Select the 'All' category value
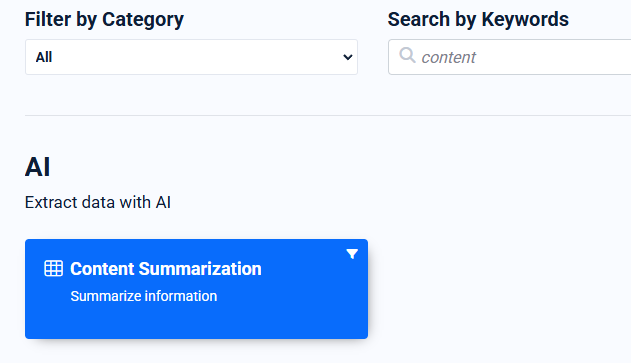 (x=44, y=57)
